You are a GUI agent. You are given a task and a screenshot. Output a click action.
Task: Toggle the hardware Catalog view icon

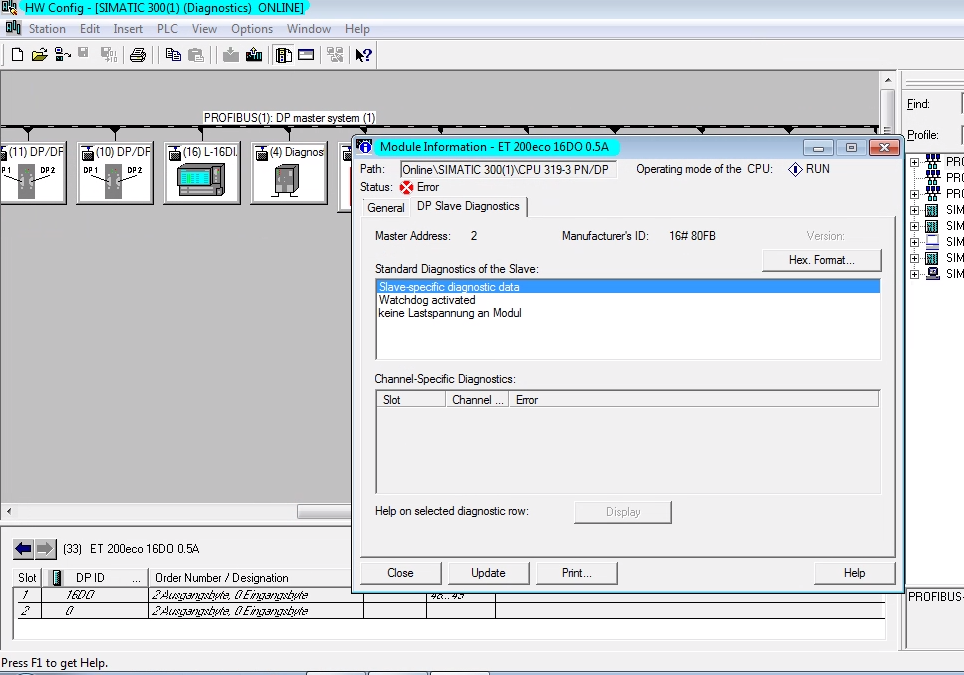point(284,55)
